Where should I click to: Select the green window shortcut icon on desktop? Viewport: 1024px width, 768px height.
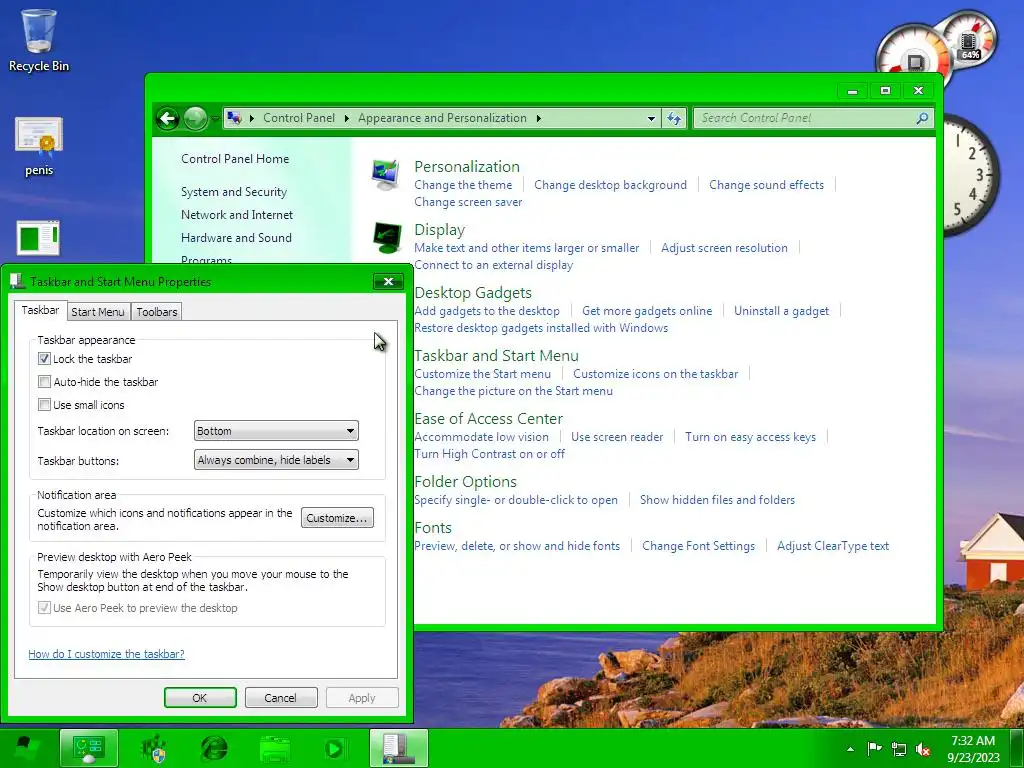click(x=38, y=238)
